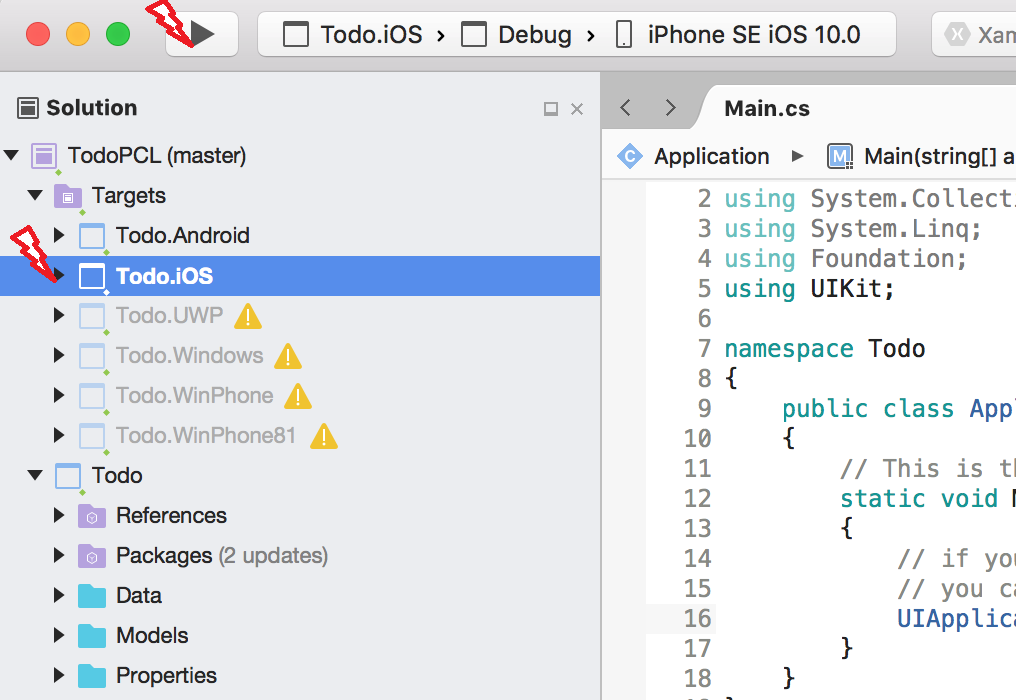The height and width of the screenshot is (700, 1016).
Task: Click the TodoPCL solution icon
Action: (x=44, y=156)
